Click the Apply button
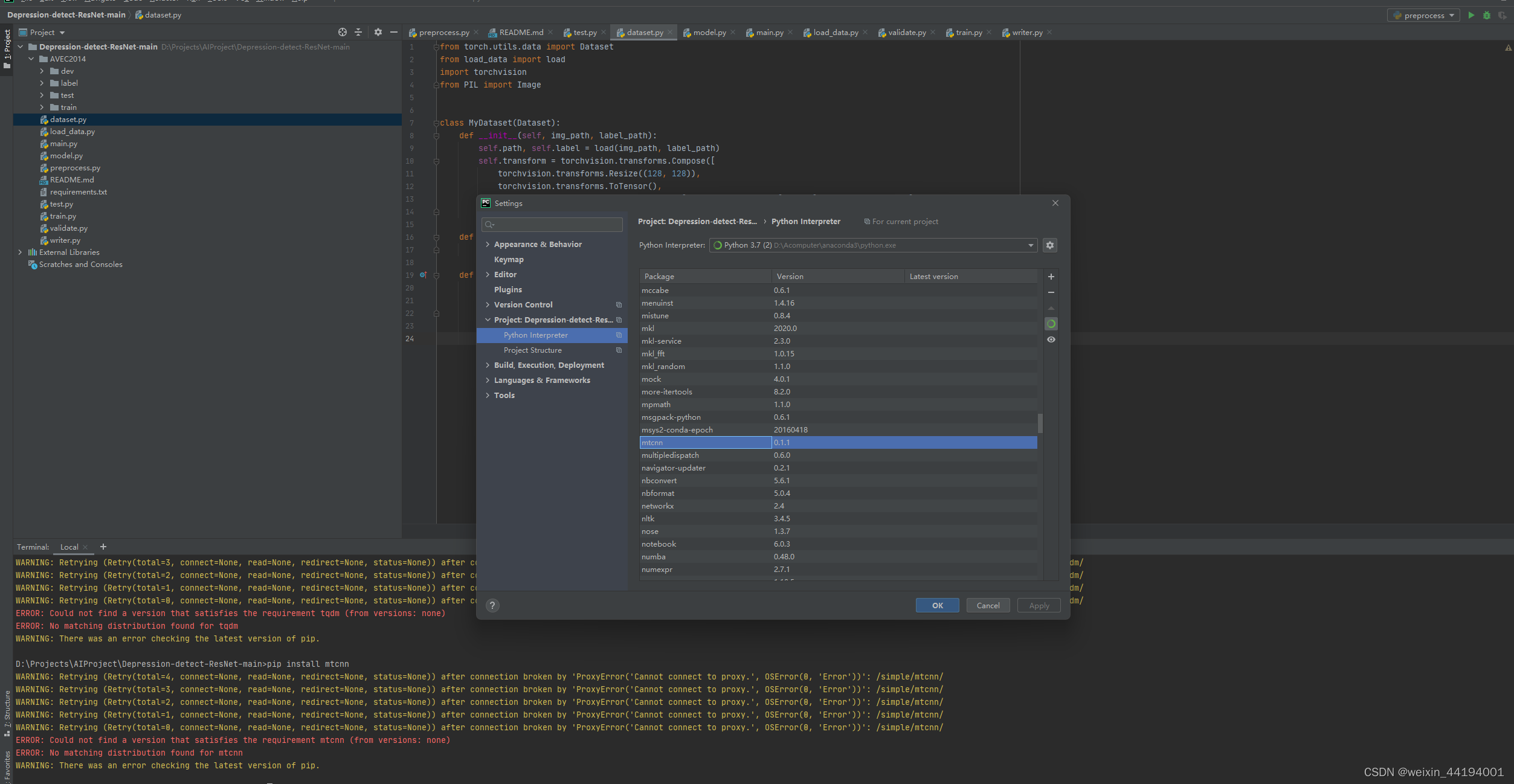 pyautogui.click(x=1039, y=605)
